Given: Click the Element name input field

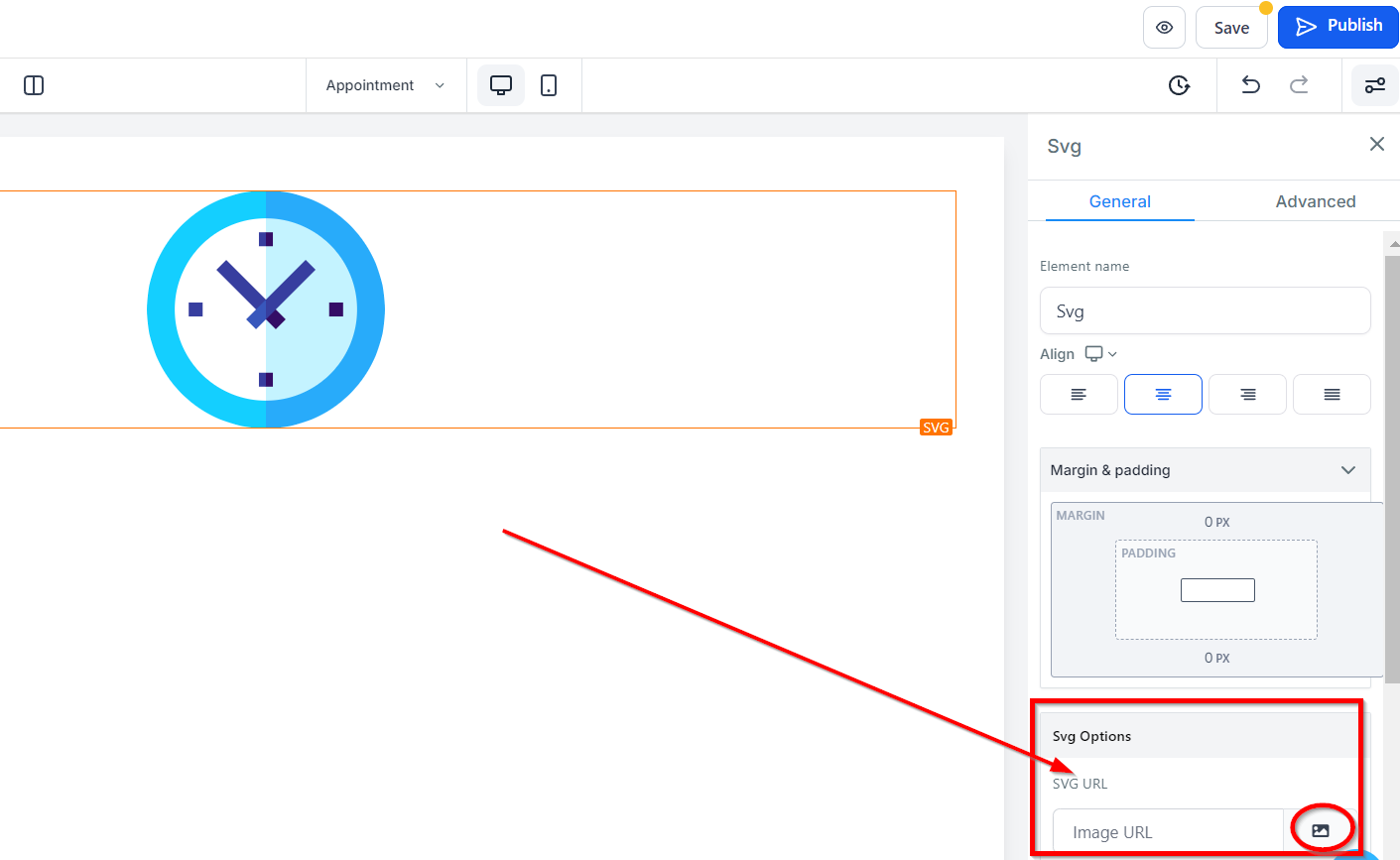Looking at the screenshot, I should (x=1205, y=311).
